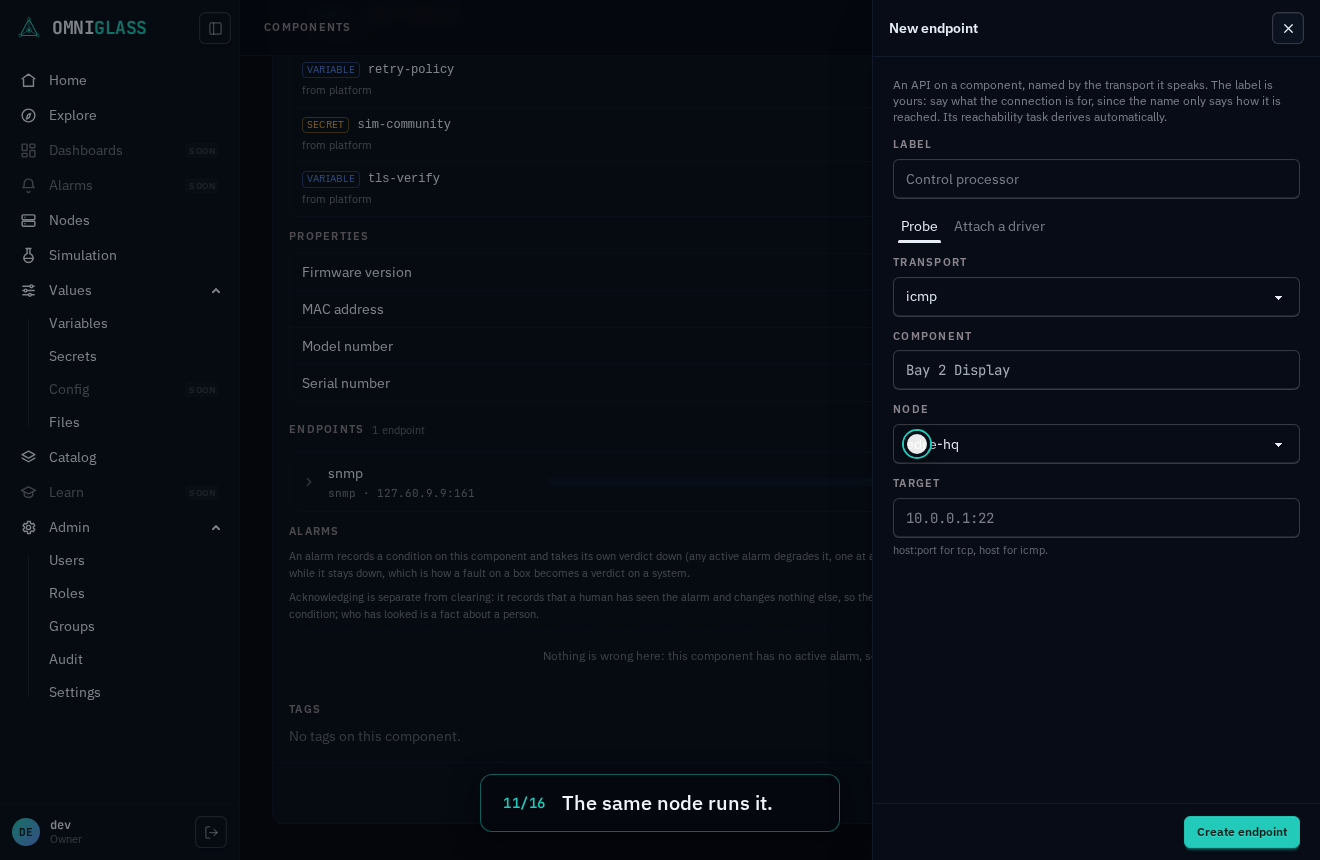Open Roles under Admin
The height and width of the screenshot is (860, 1320).
pyautogui.click(x=67, y=593)
